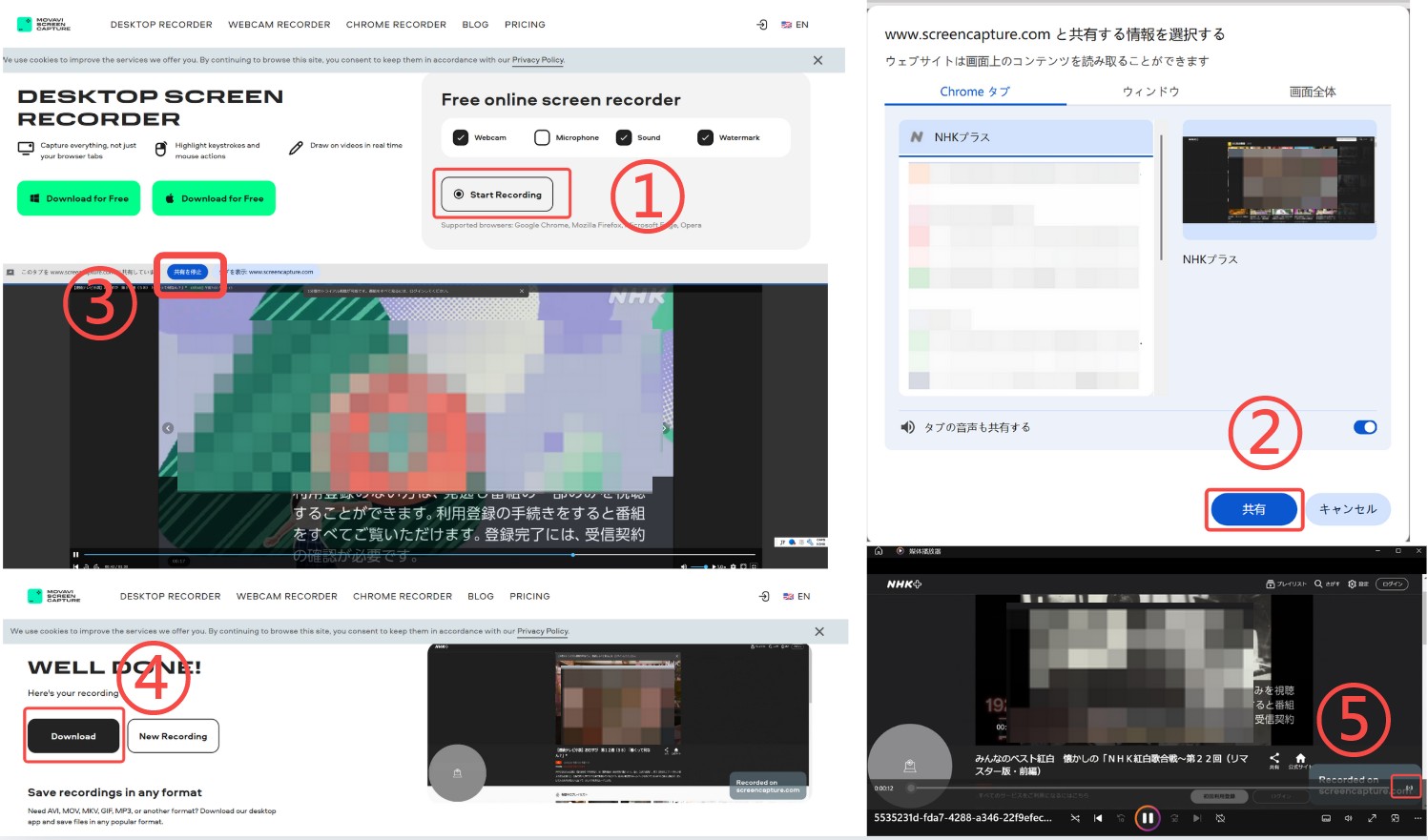Toggle repeat in media player

coord(1220,818)
